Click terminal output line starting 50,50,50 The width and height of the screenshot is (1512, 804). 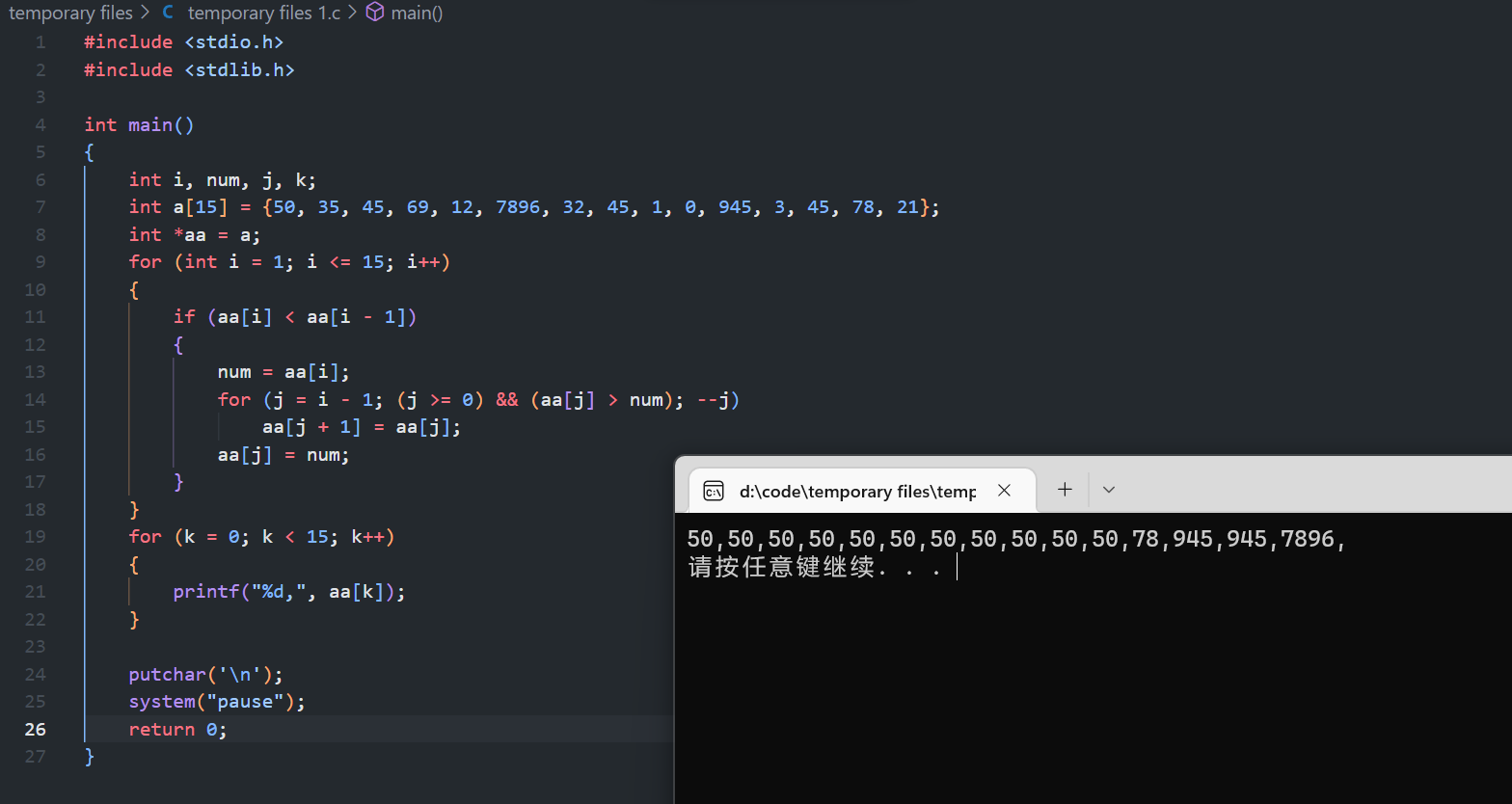tap(1017, 539)
